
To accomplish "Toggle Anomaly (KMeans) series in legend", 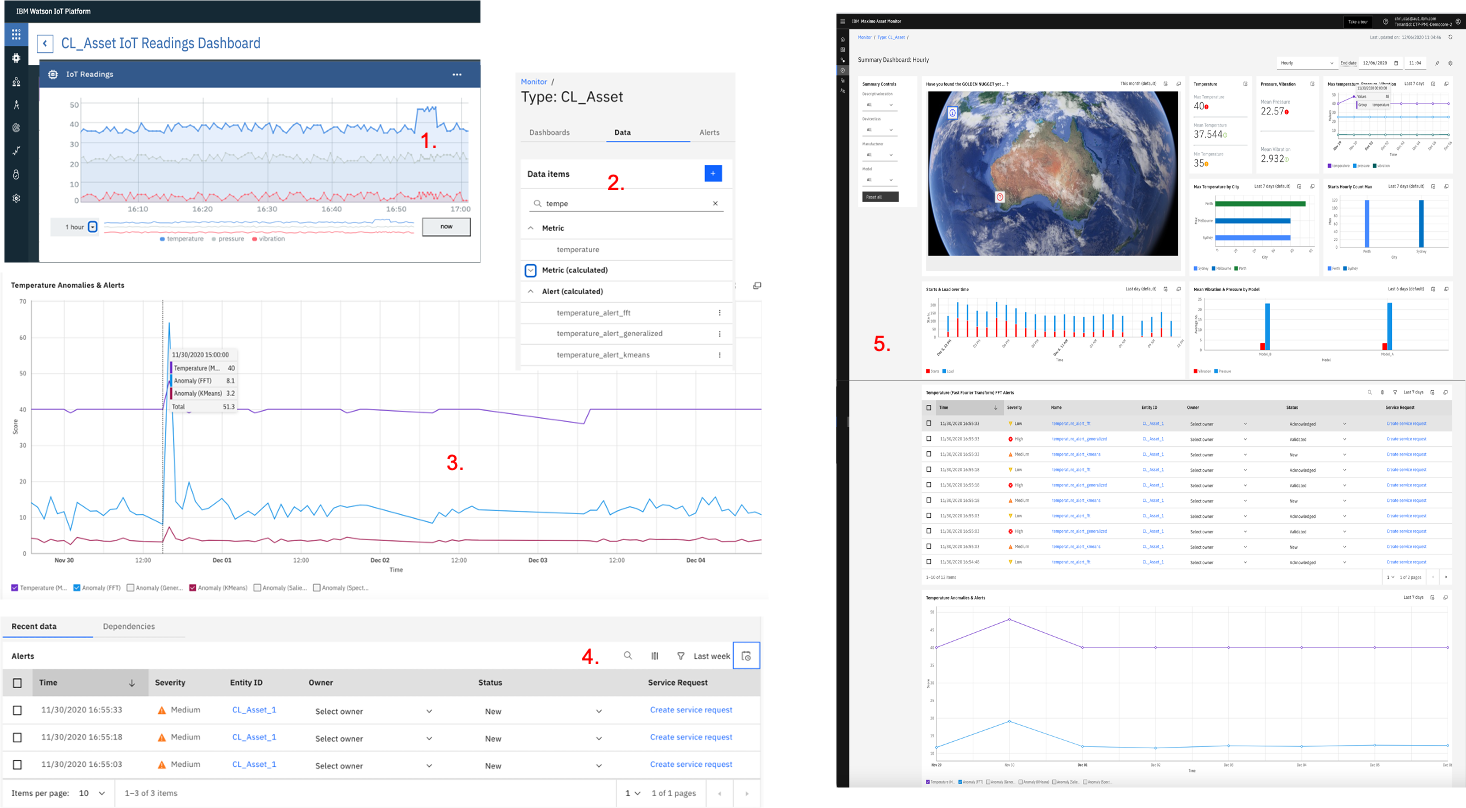I will pos(192,588).
